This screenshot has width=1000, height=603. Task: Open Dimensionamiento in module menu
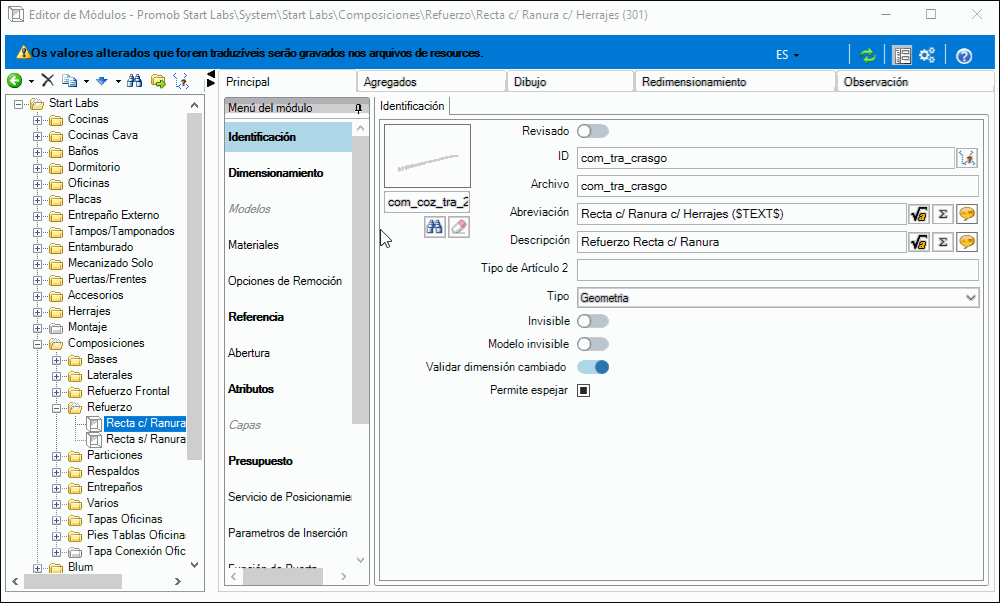276,173
